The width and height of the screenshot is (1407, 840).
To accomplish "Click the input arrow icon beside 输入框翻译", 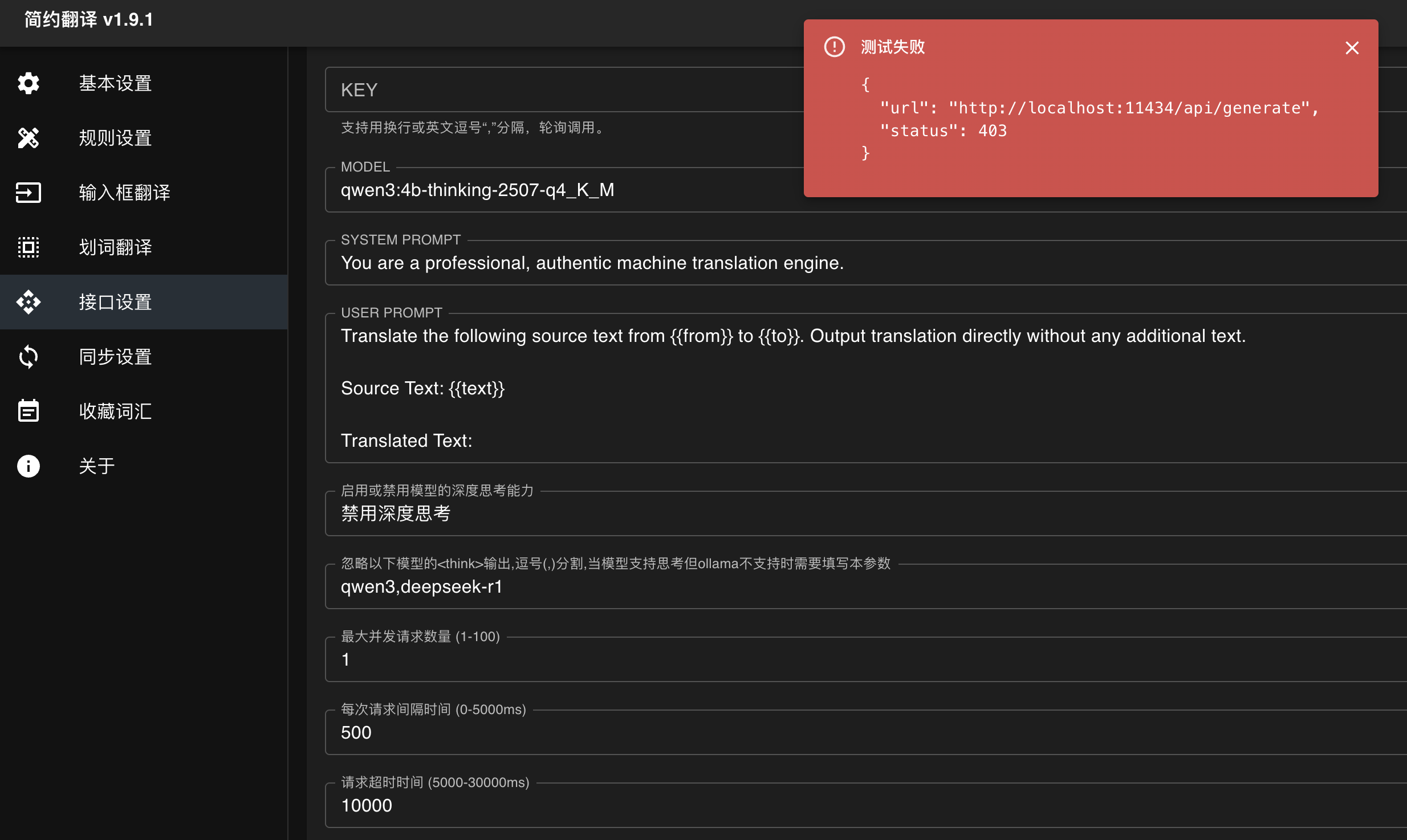I will click(29, 193).
